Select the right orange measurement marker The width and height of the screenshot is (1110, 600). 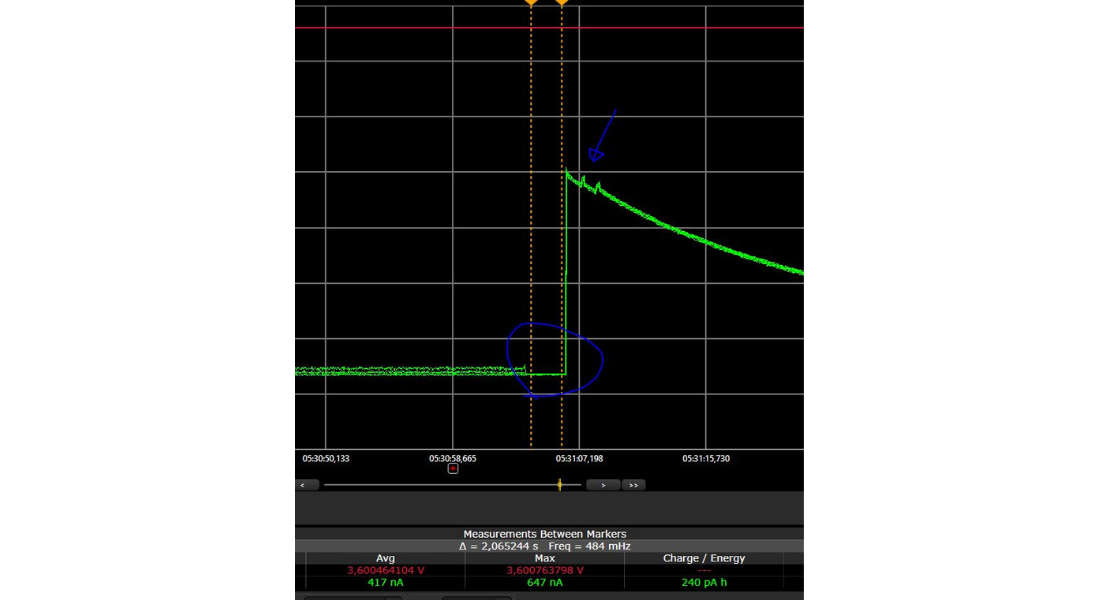coord(562,3)
